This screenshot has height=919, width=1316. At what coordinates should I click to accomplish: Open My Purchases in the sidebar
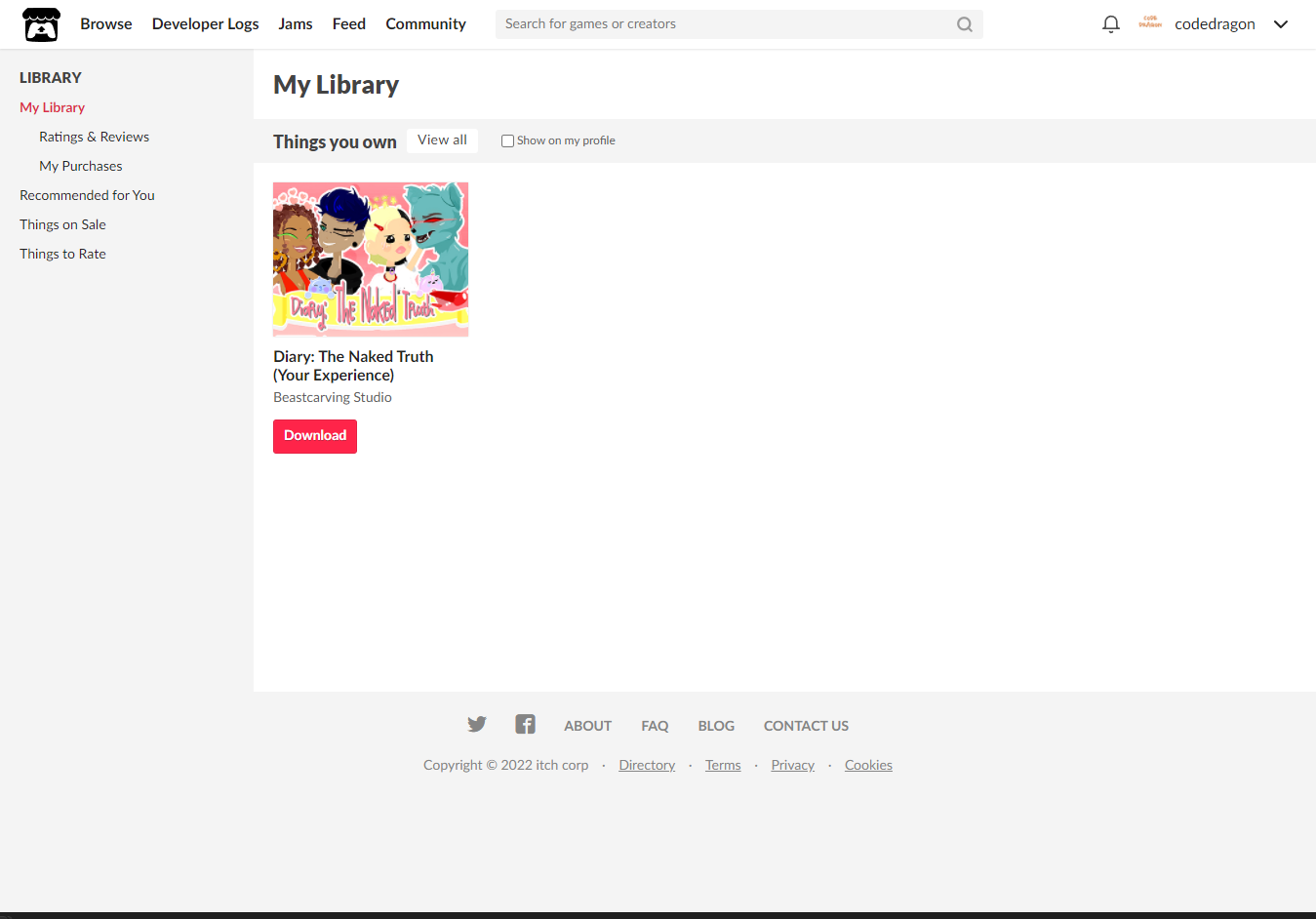(81, 166)
